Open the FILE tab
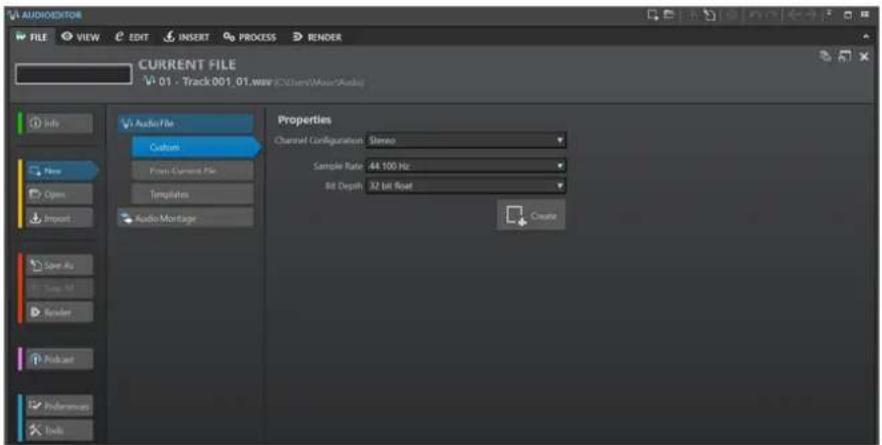The image size is (882, 445). (x=32, y=37)
